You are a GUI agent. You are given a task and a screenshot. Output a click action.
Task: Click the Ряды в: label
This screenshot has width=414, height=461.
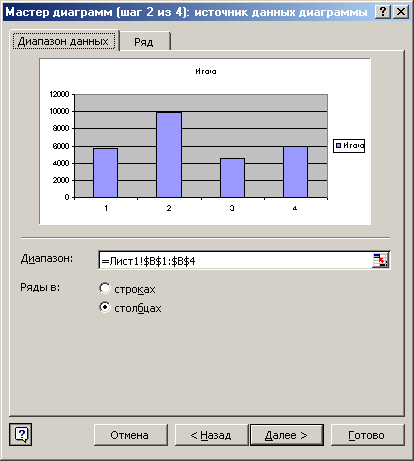pos(40,287)
